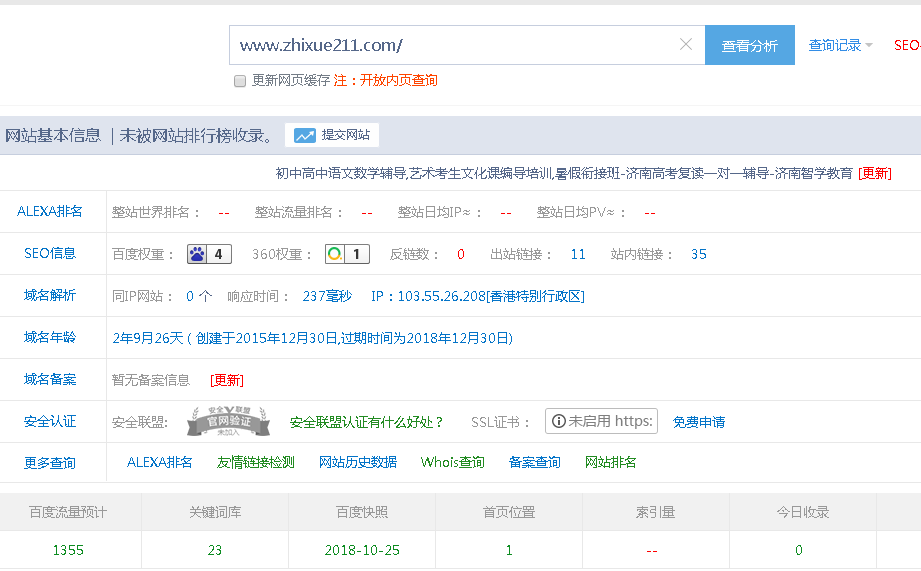
Task: Click the 网站基本信息 section heading
Action: point(53,136)
